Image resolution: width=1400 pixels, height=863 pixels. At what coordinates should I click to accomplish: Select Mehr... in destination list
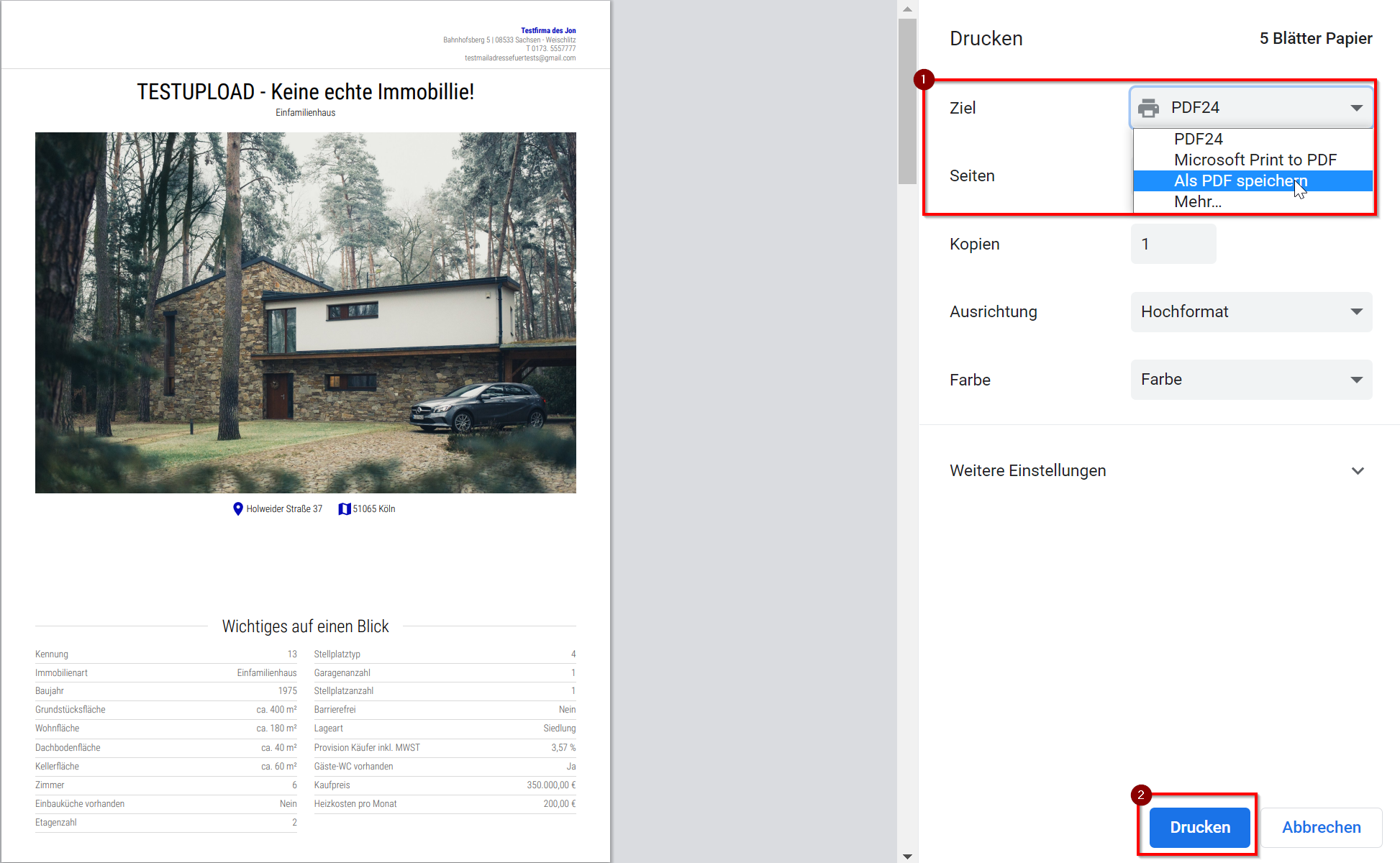1198,201
